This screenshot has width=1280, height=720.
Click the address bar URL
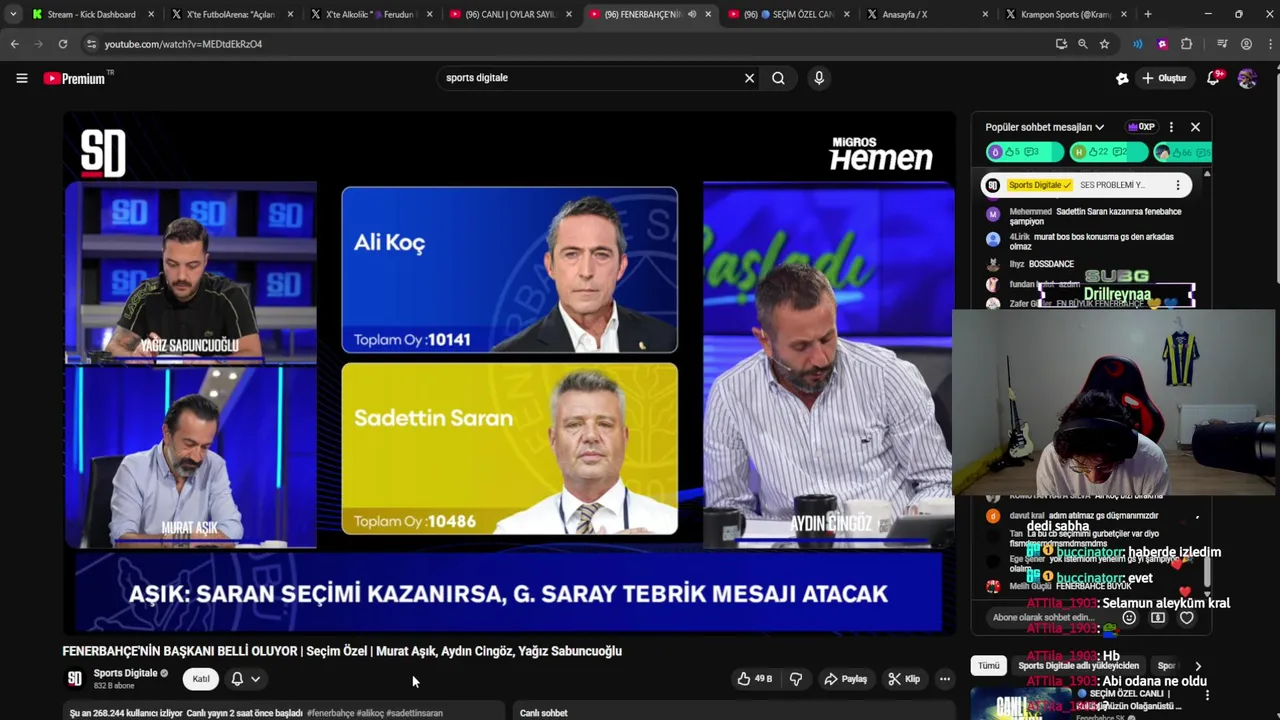pyautogui.click(x=183, y=44)
